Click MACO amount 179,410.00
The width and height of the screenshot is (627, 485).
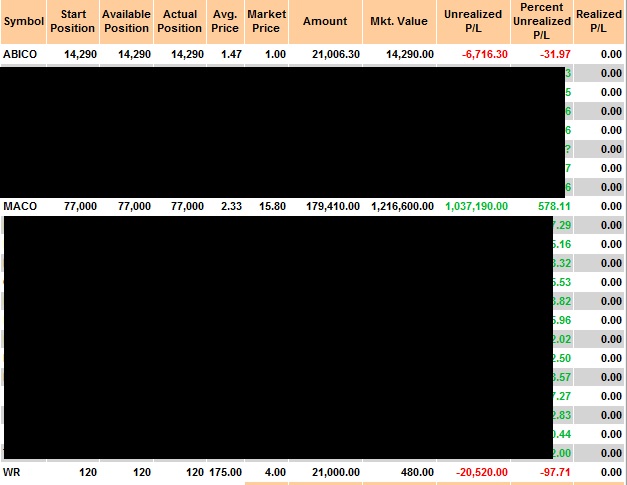coord(333,206)
